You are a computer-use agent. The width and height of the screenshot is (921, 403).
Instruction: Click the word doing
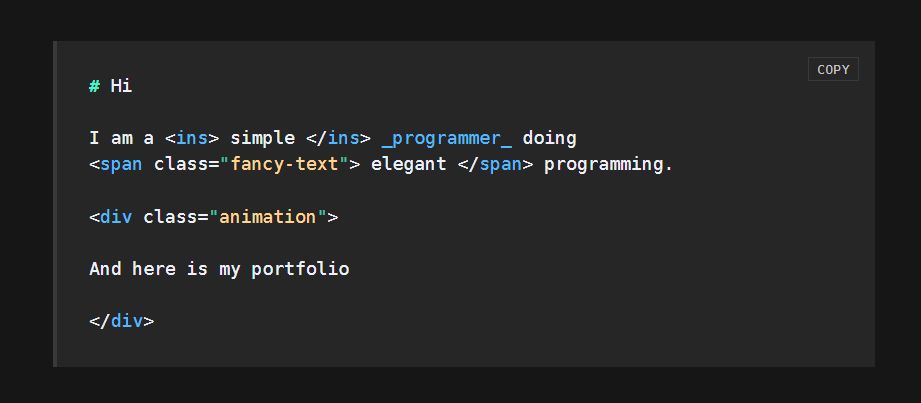pos(549,138)
